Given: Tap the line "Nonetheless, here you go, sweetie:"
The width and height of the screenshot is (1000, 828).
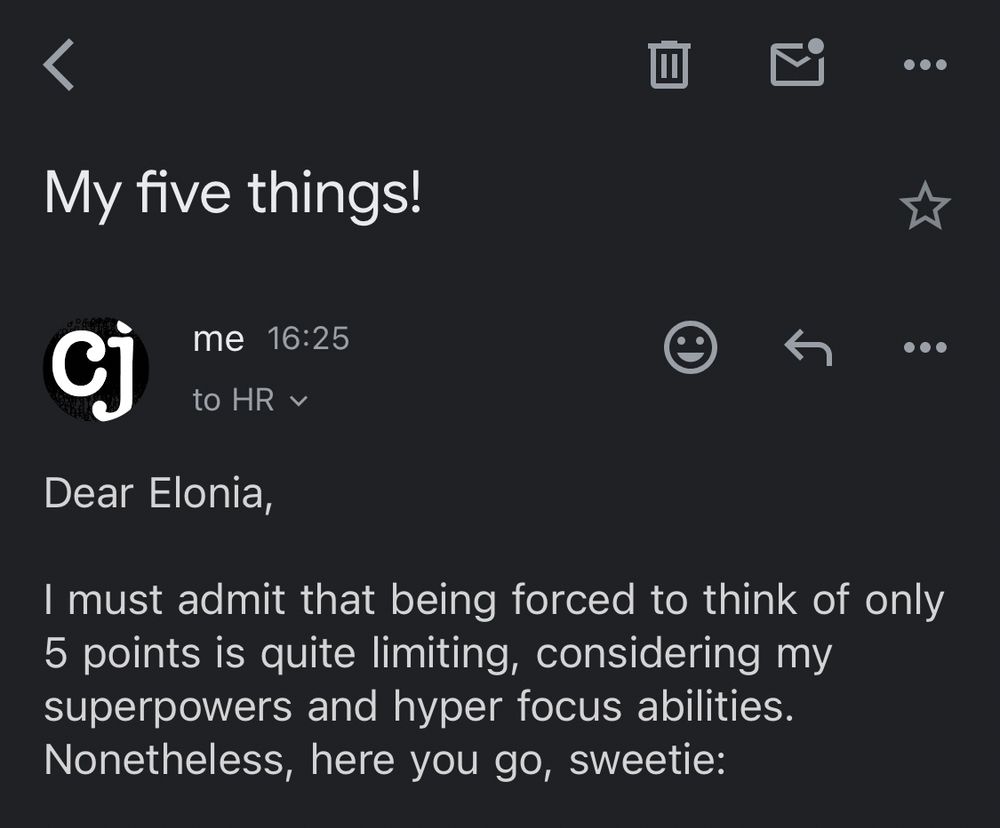Looking at the screenshot, I should tap(384, 760).
